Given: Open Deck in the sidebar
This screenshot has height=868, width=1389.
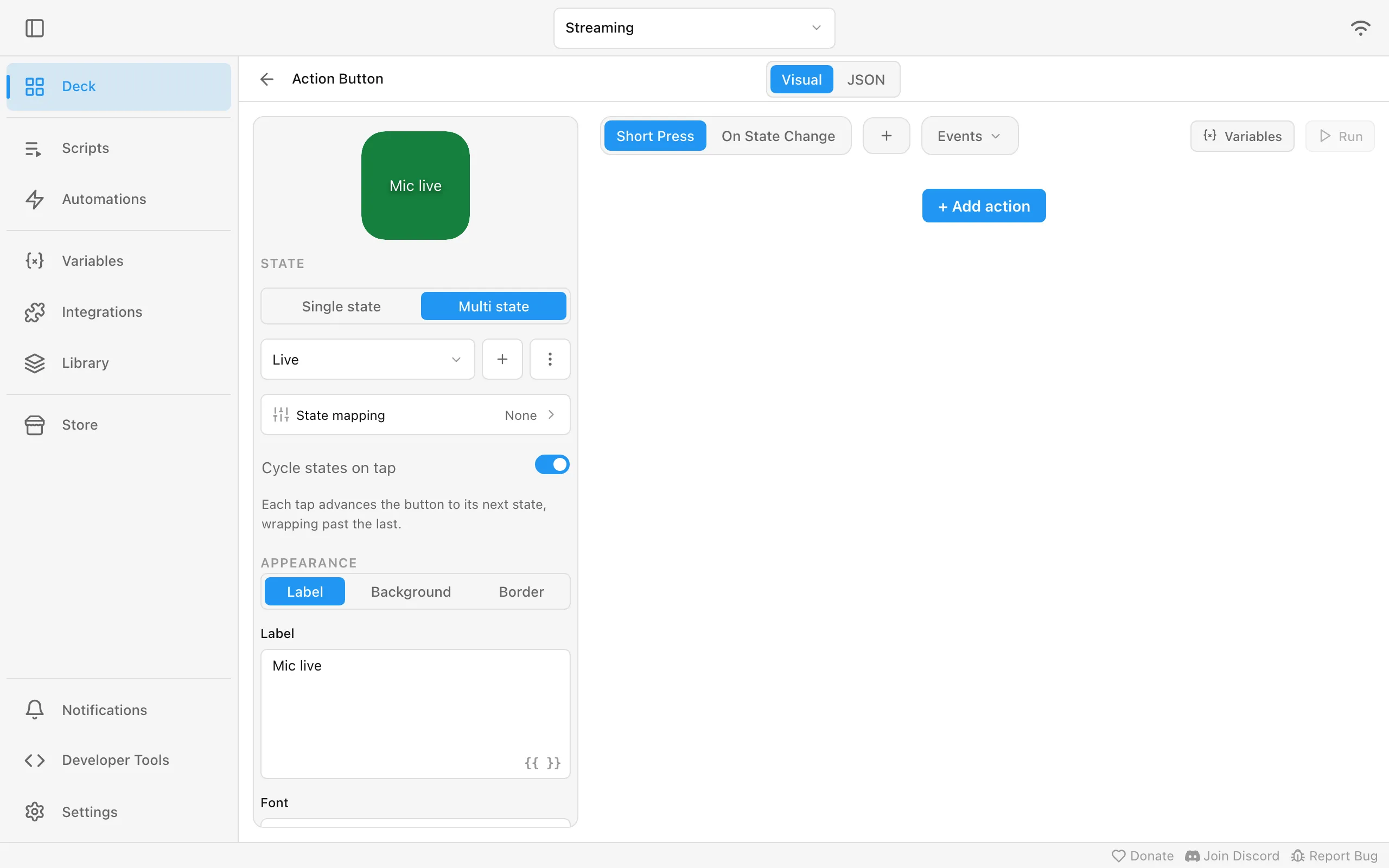Looking at the screenshot, I should point(119,86).
